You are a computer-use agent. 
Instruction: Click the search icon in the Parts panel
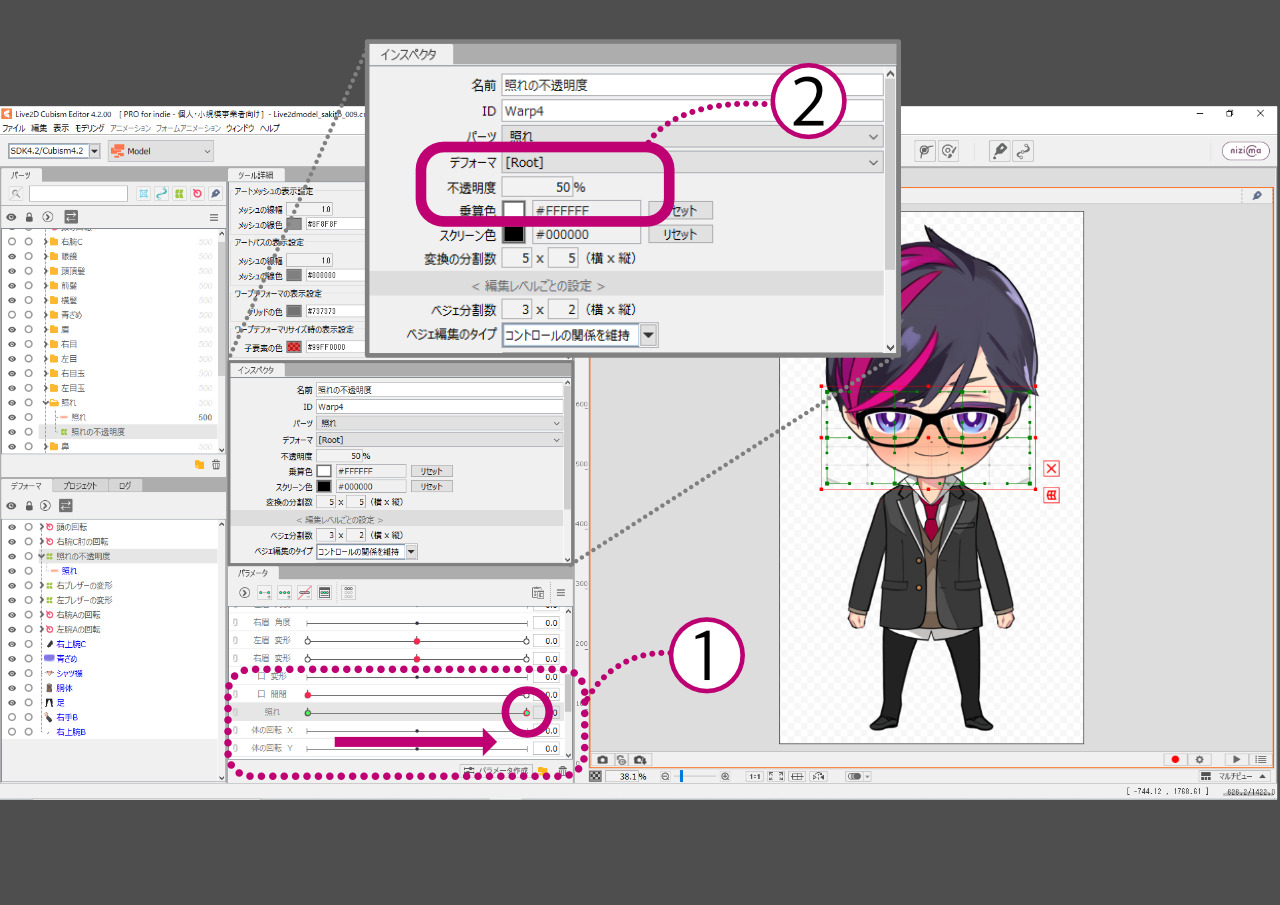click(17, 193)
